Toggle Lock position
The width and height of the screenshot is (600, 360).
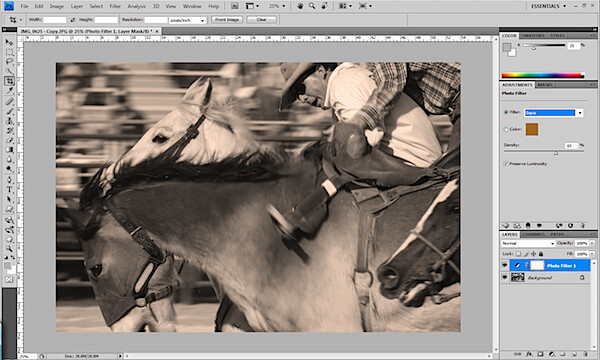coord(533,254)
